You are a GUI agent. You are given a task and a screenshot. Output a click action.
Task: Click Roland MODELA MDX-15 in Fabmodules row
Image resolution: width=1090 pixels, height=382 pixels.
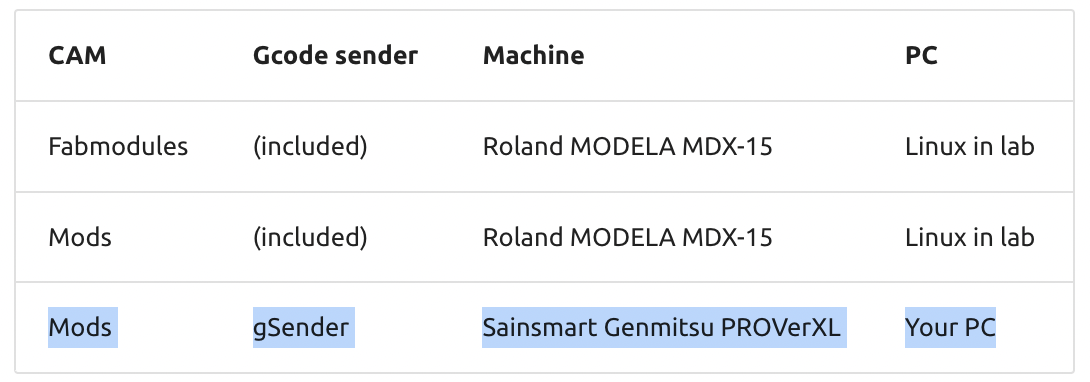628,147
